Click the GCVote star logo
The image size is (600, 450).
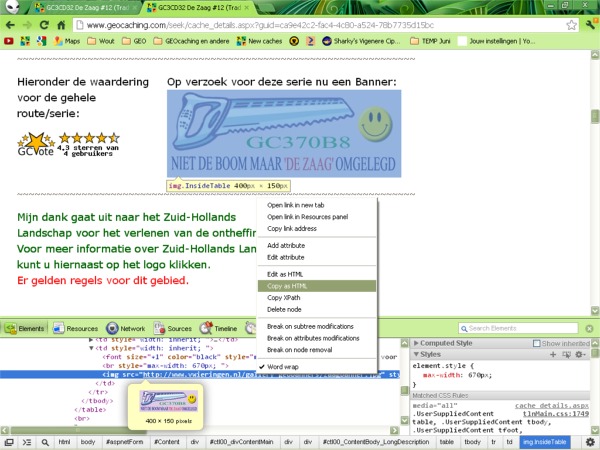click(36, 144)
